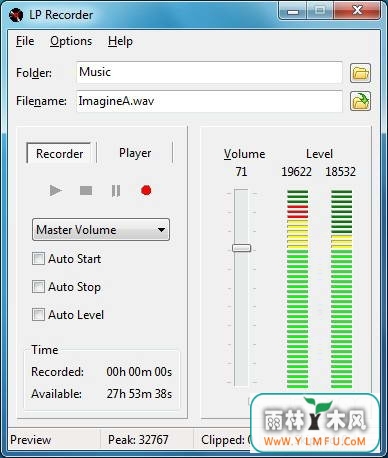Image resolution: width=388 pixels, height=458 pixels.
Task: Open the Master Volume dropdown
Action: pyautogui.click(x=101, y=230)
